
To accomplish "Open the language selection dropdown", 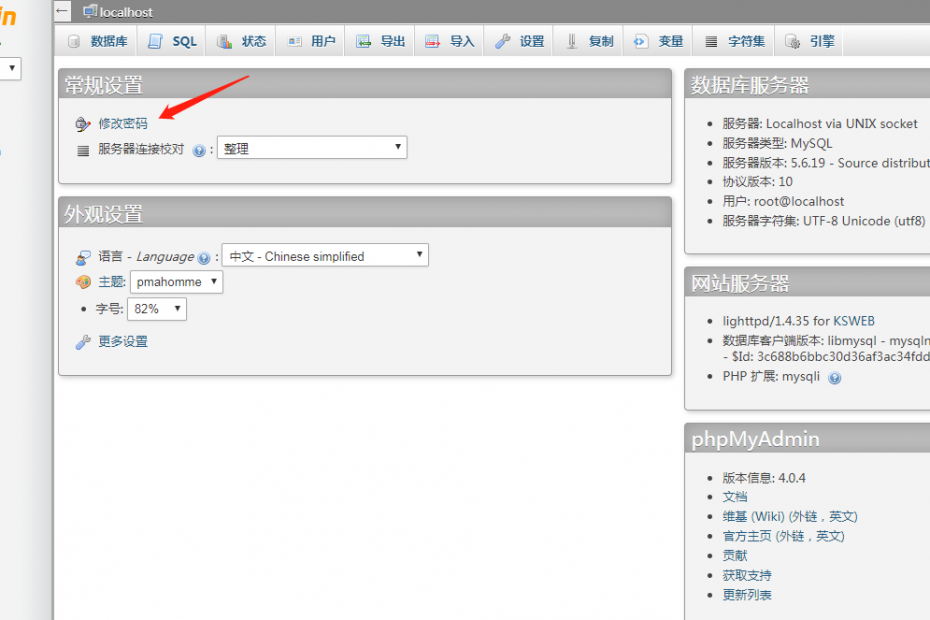I will pyautogui.click(x=325, y=256).
